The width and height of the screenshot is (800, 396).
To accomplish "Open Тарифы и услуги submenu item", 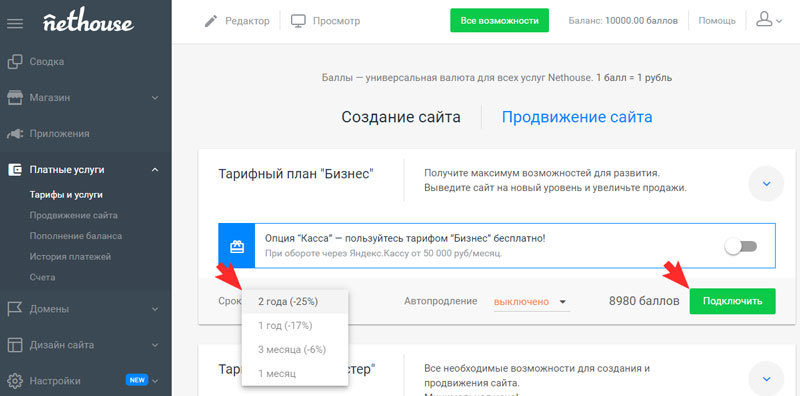I will [66, 195].
